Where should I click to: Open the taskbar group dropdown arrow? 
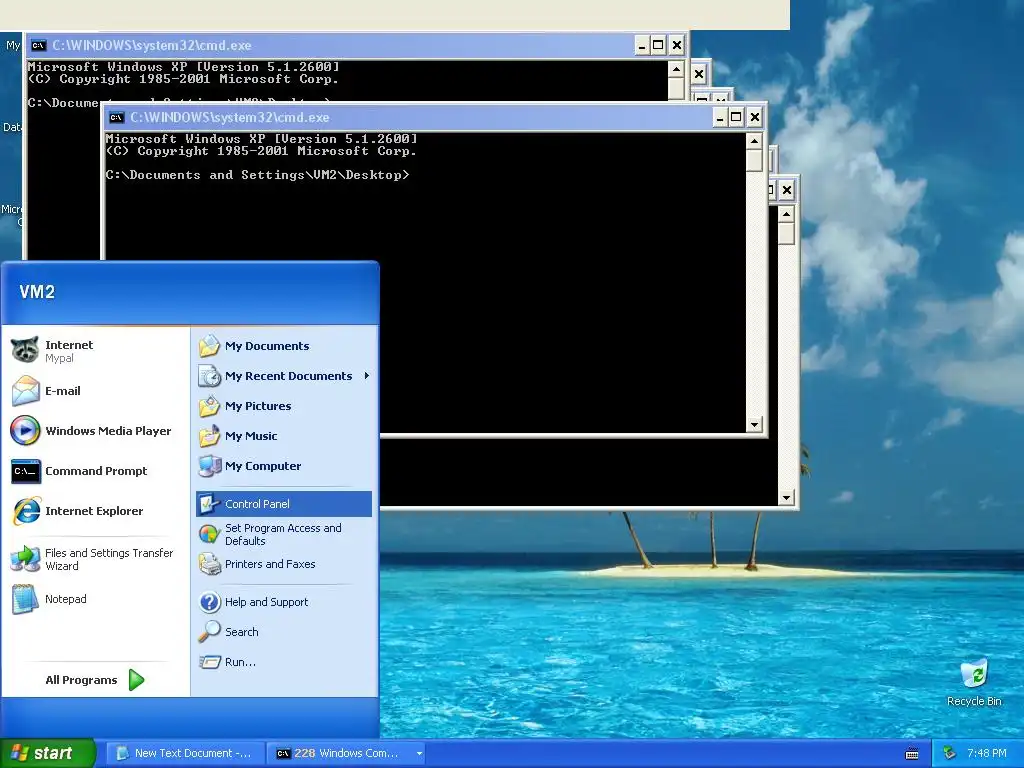[x=419, y=754]
